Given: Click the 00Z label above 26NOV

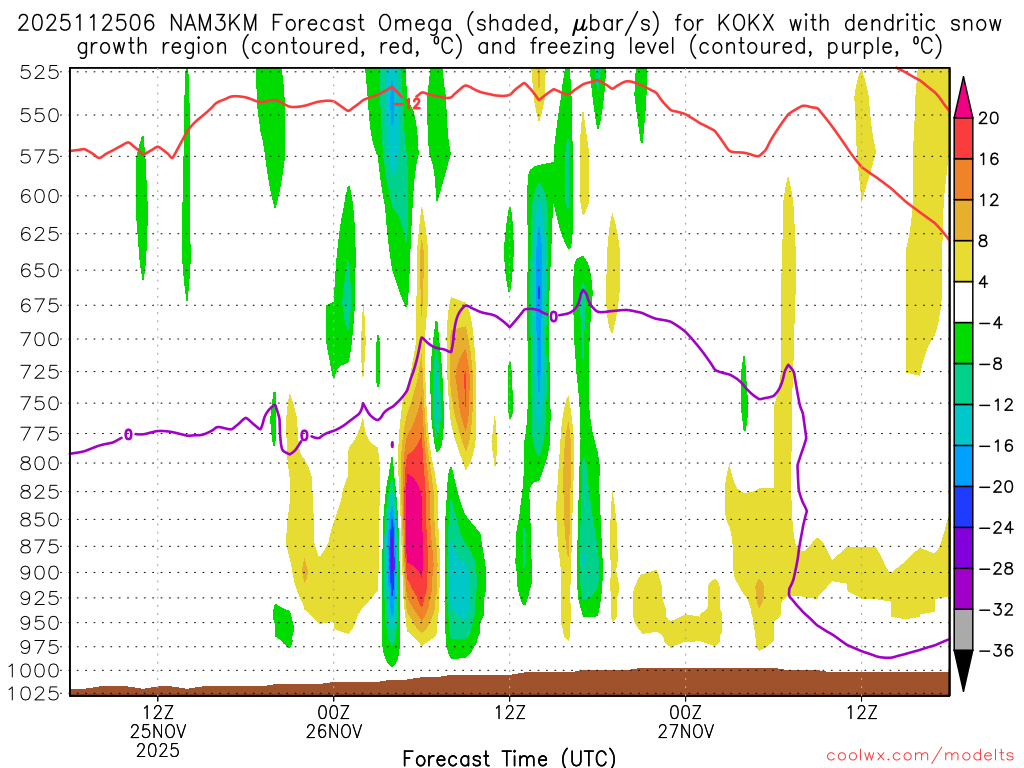Looking at the screenshot, I should pyautogui.click(x=334, y=712).
